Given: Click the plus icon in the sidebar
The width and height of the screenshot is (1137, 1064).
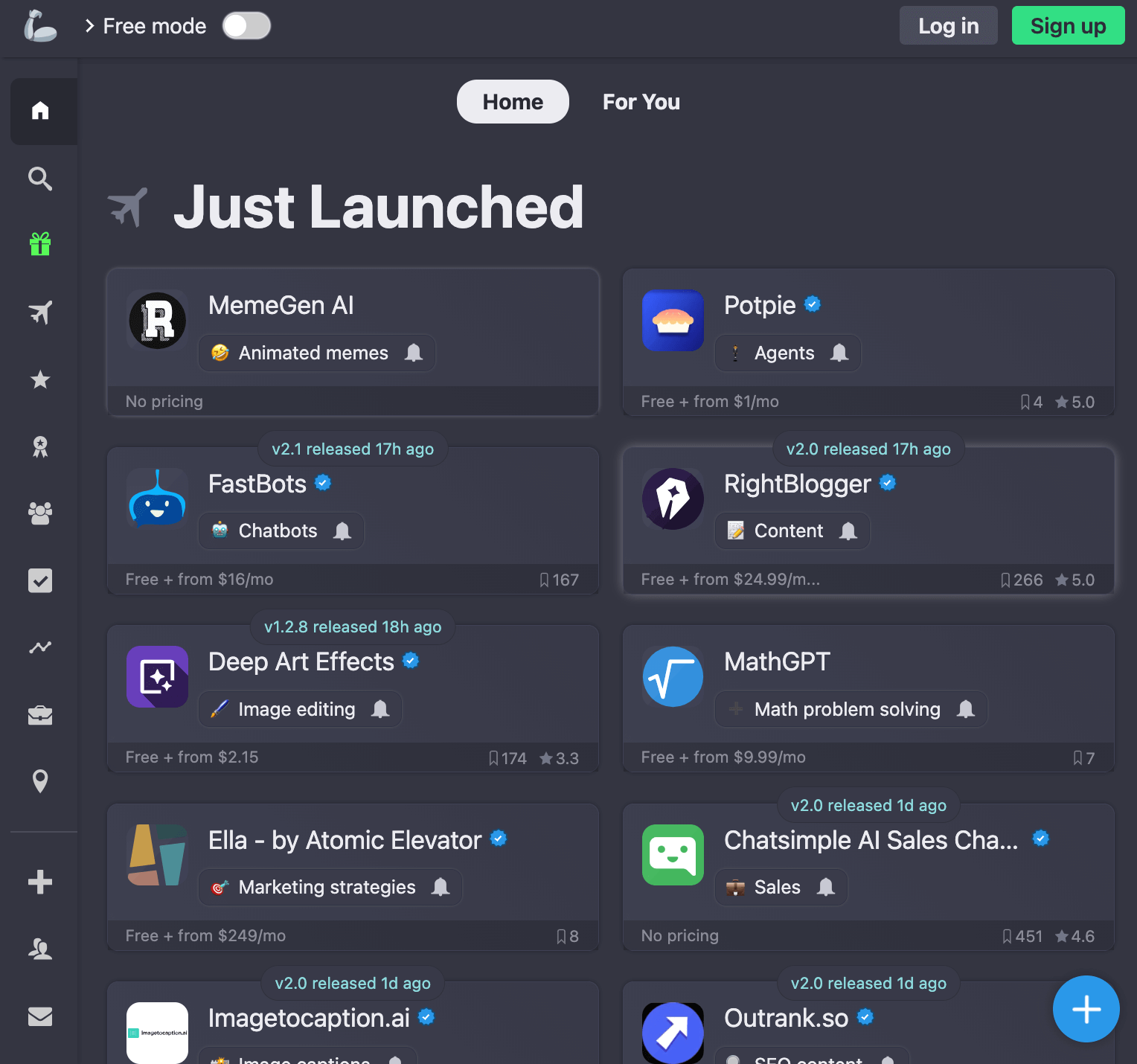Looking at the screenshot, I should (x=40, y=882).
